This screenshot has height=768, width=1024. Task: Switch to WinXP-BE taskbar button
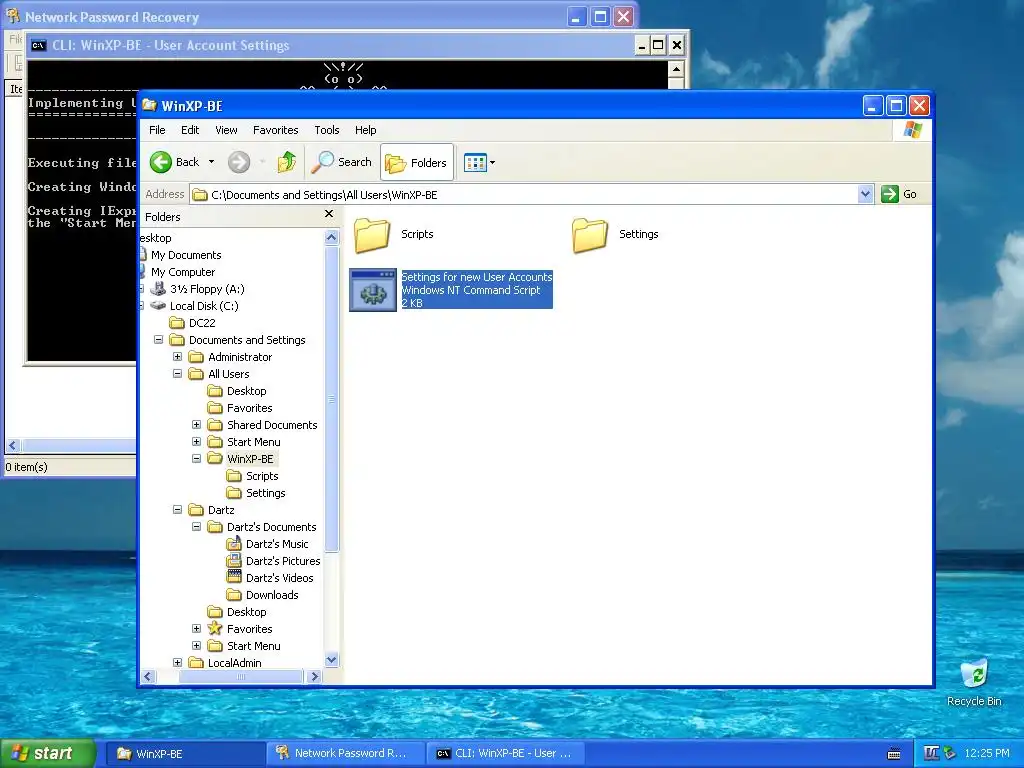[185, 754]
